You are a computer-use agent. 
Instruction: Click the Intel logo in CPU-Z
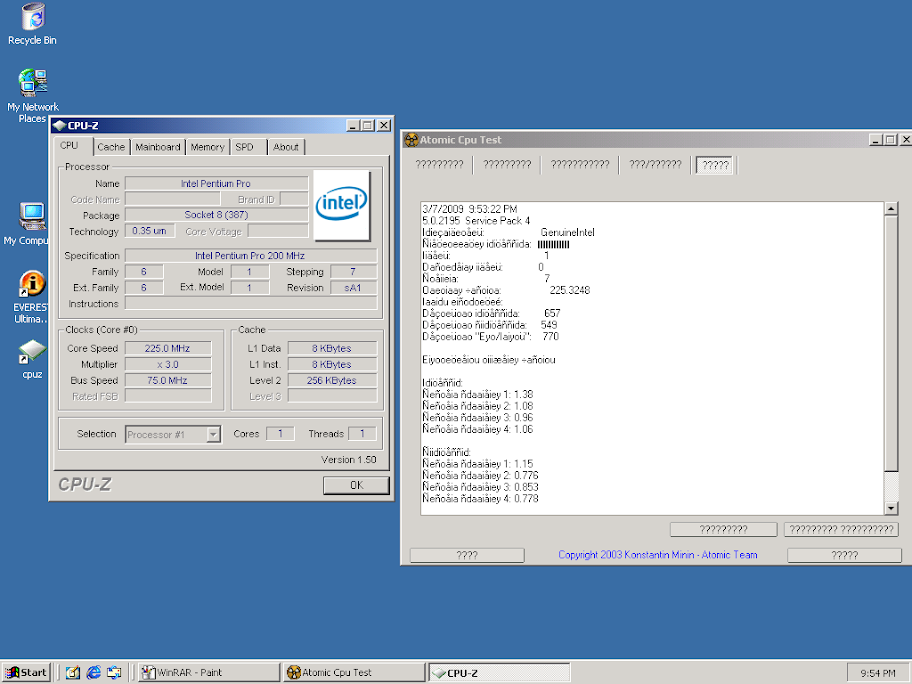tap(341, 205)
